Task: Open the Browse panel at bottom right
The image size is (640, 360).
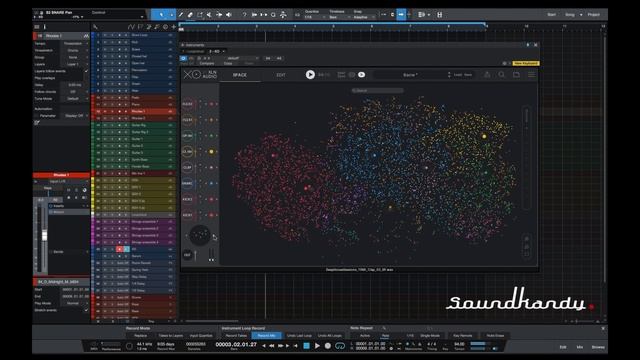Action: pos(598,347)
